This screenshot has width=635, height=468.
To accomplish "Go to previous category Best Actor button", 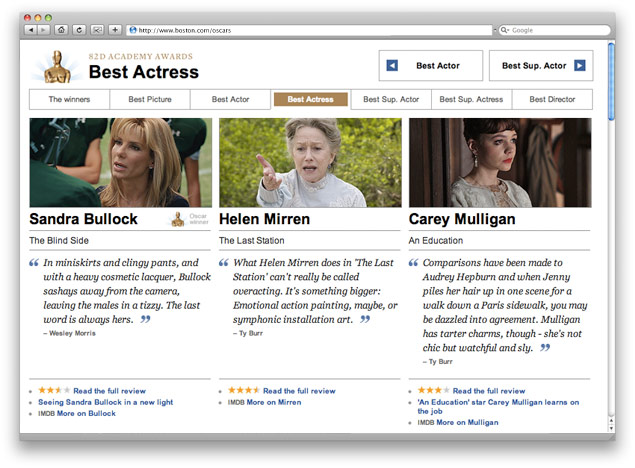I will 430,66.
